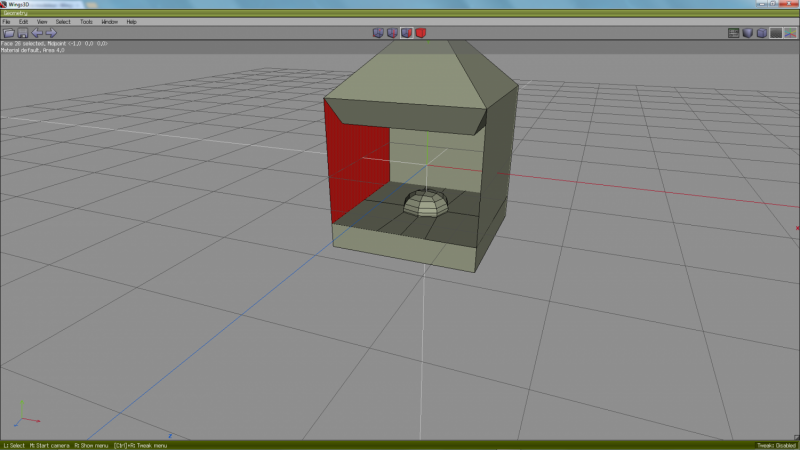Toggle orthographic perspective cube icon
This screenshot has height=450, width=800.
pyautogui.click(x=761, y=33)
